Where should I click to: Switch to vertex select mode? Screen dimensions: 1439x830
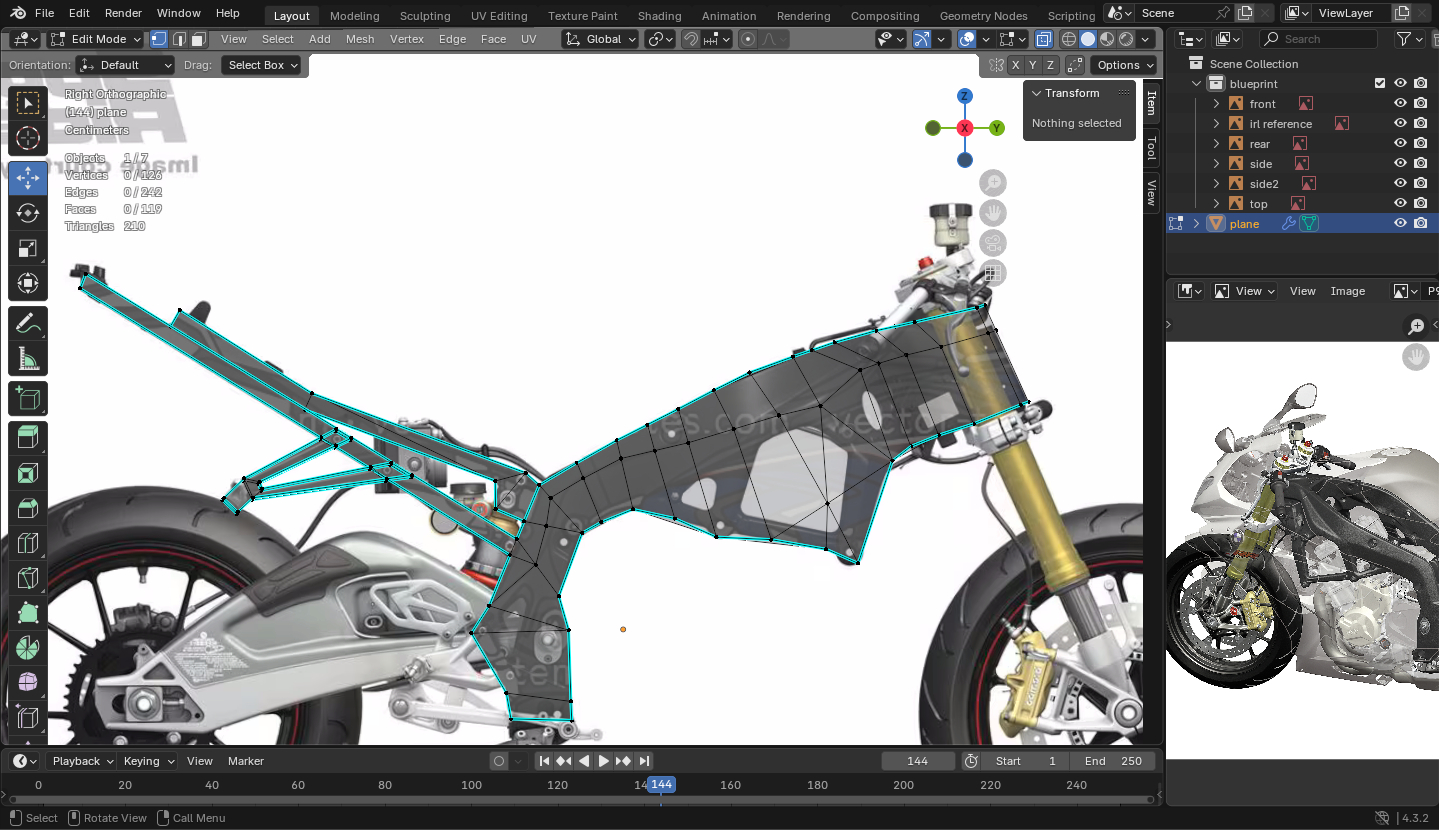click(x=159, y=39)
